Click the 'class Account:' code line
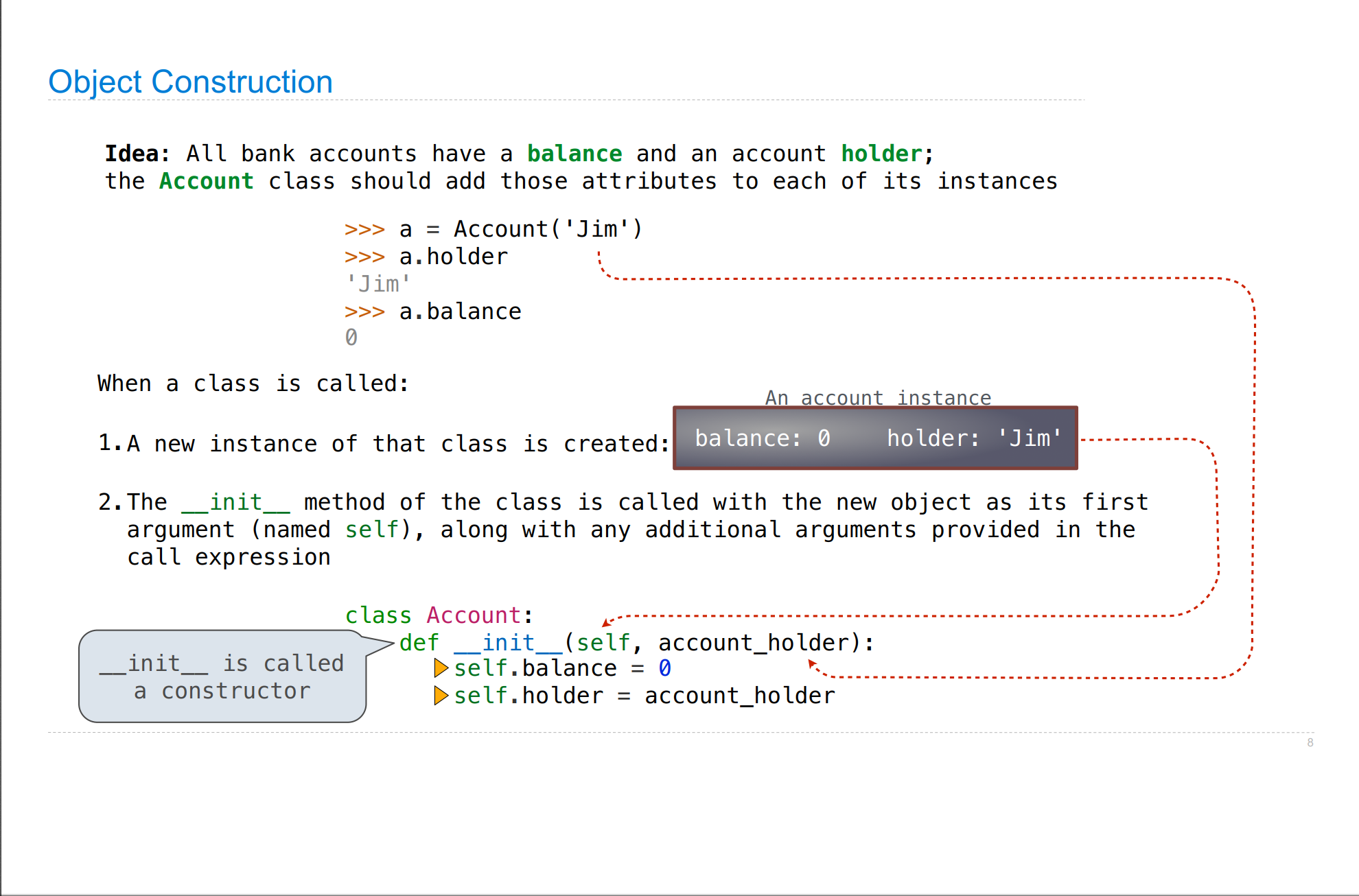Screen dimensions: 1359x896 click(x=439, y=615)
